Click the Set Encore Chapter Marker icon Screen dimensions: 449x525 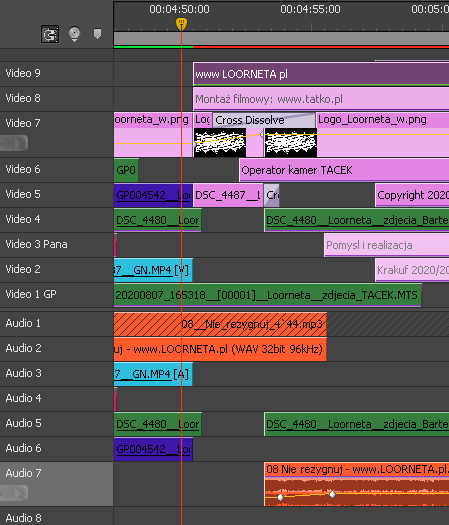(74, 34)
